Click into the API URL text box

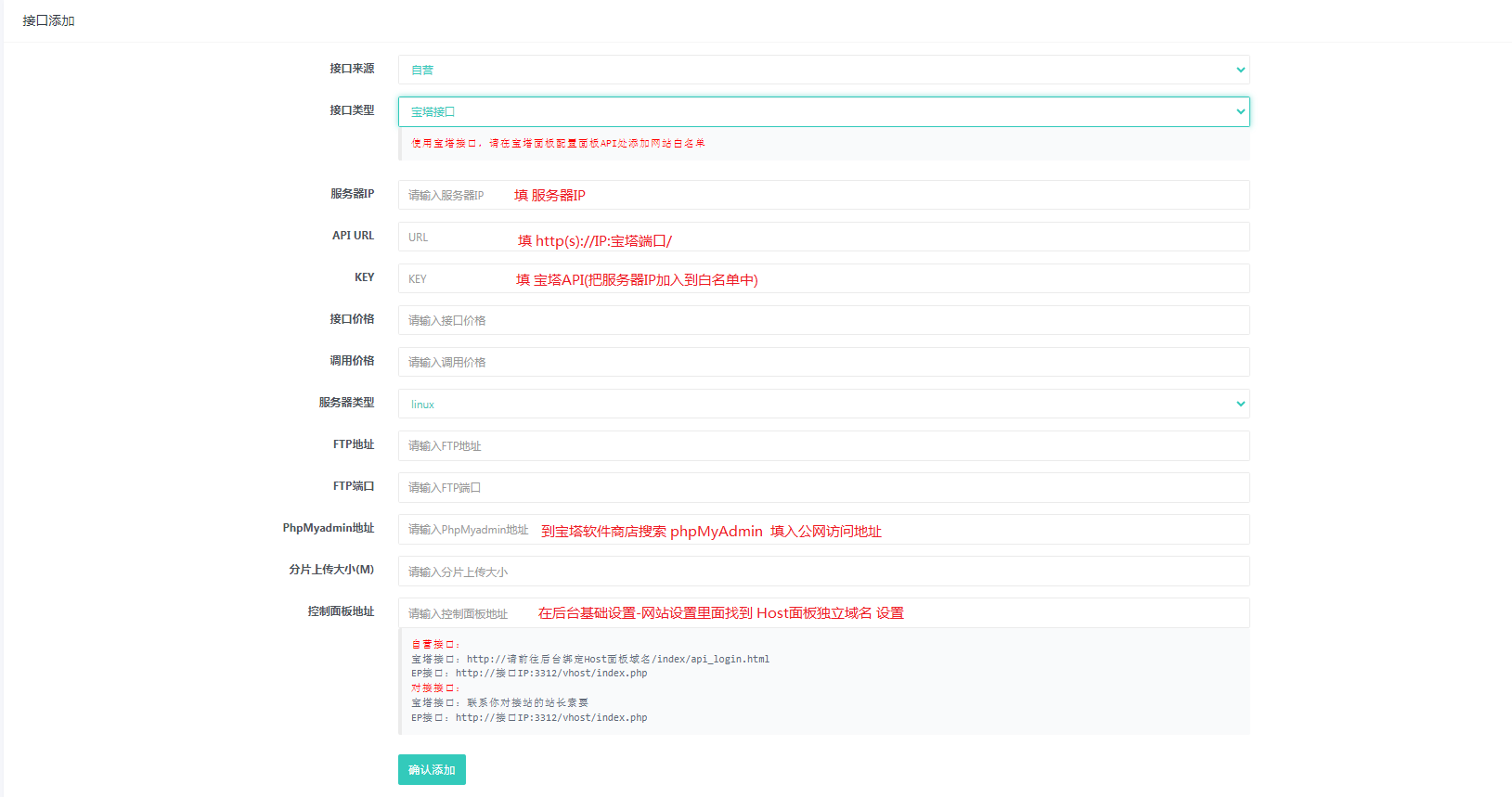(x=822, y=237)
